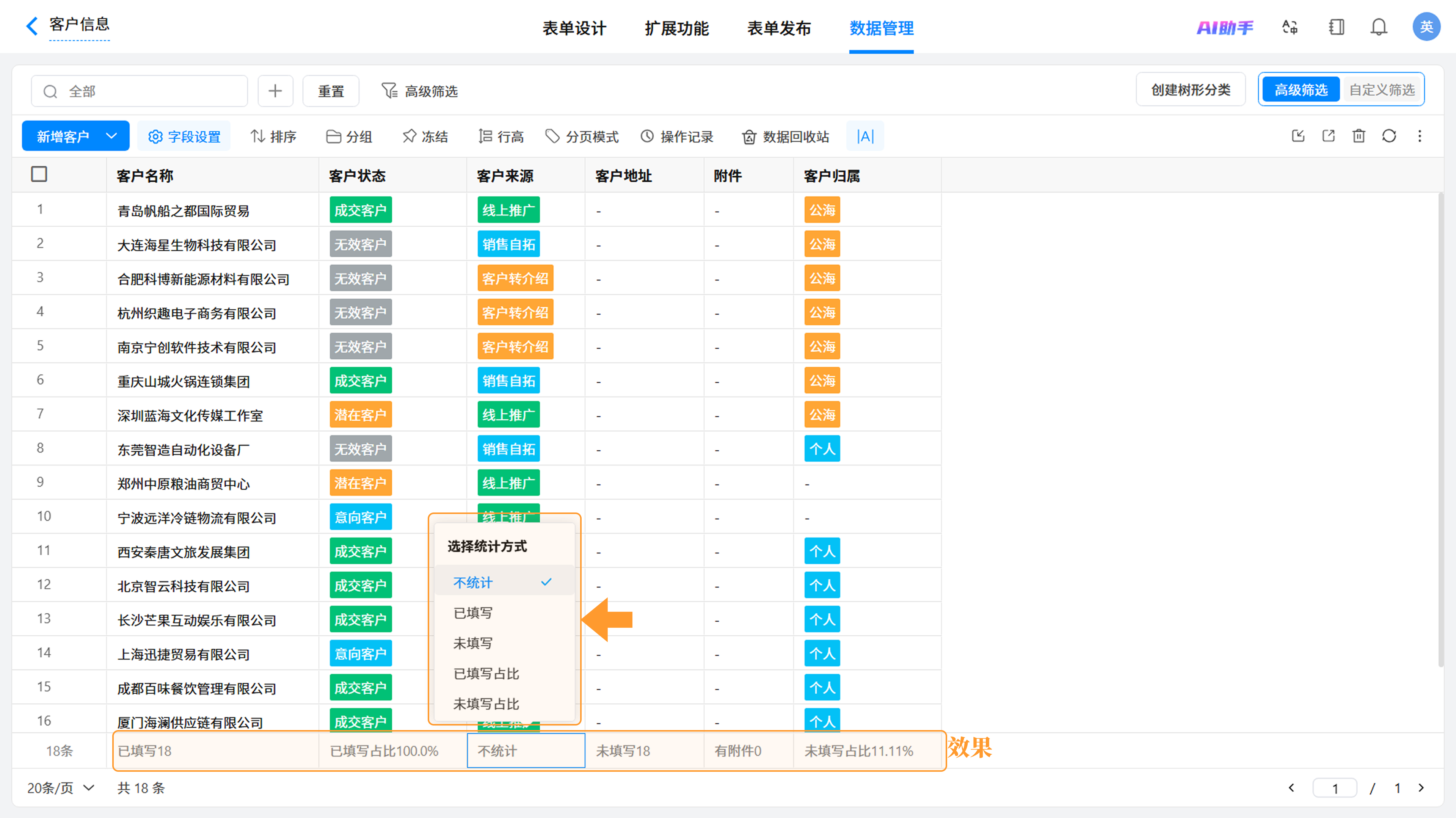Open footer statistic 已填写占比100.0%
The image size is (1456, 818).
click(393, 751)
